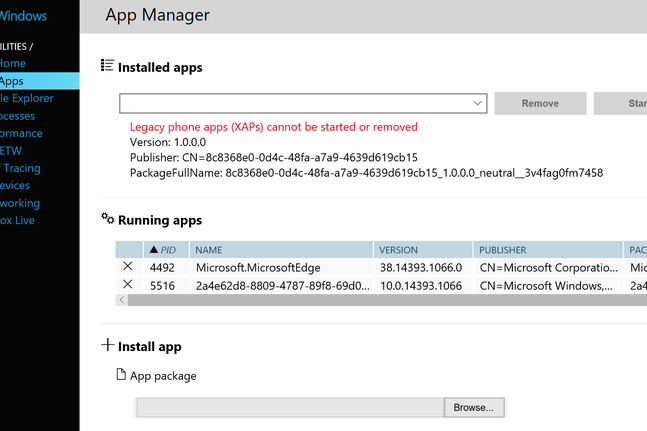Click the running apps horizontal scrollbar
The width and height of the screenshot is (647, 431).
tap(387, 300)
